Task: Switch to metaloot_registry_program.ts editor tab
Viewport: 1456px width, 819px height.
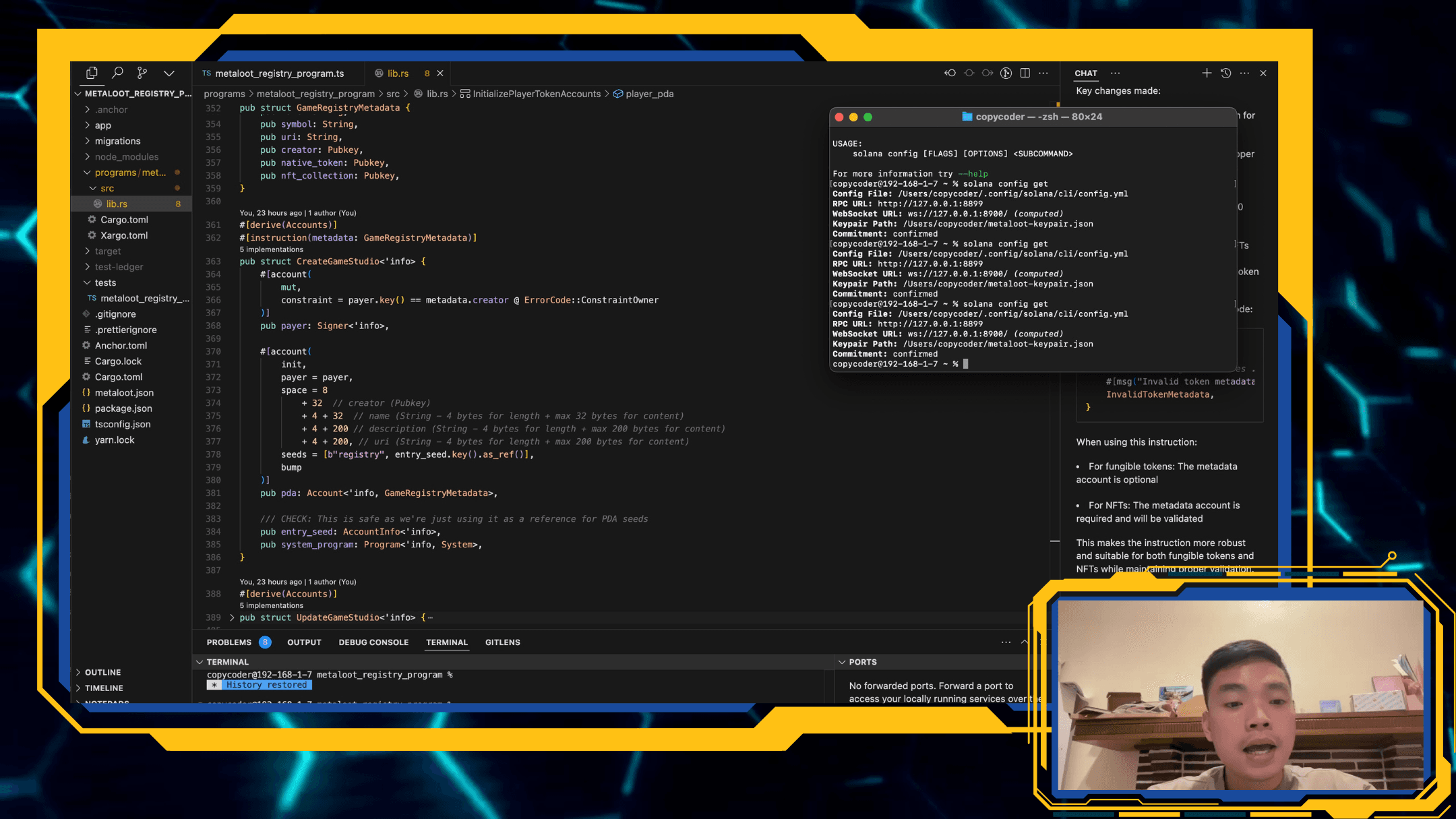Action: coord(279,73)
